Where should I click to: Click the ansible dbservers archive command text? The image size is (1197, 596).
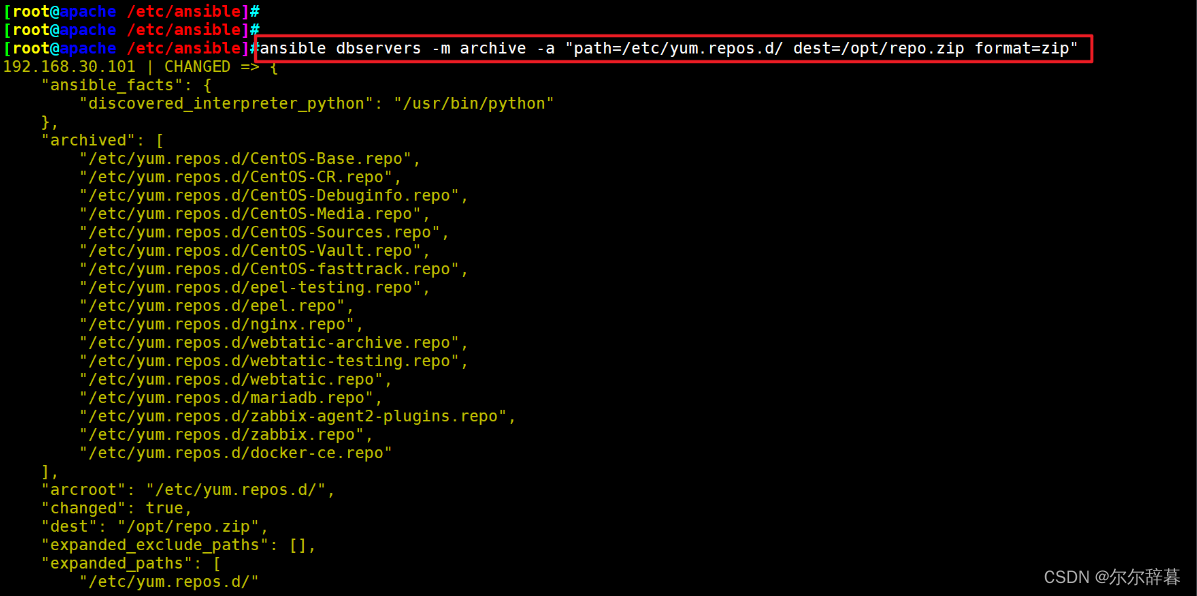click(x=669, y=49)
